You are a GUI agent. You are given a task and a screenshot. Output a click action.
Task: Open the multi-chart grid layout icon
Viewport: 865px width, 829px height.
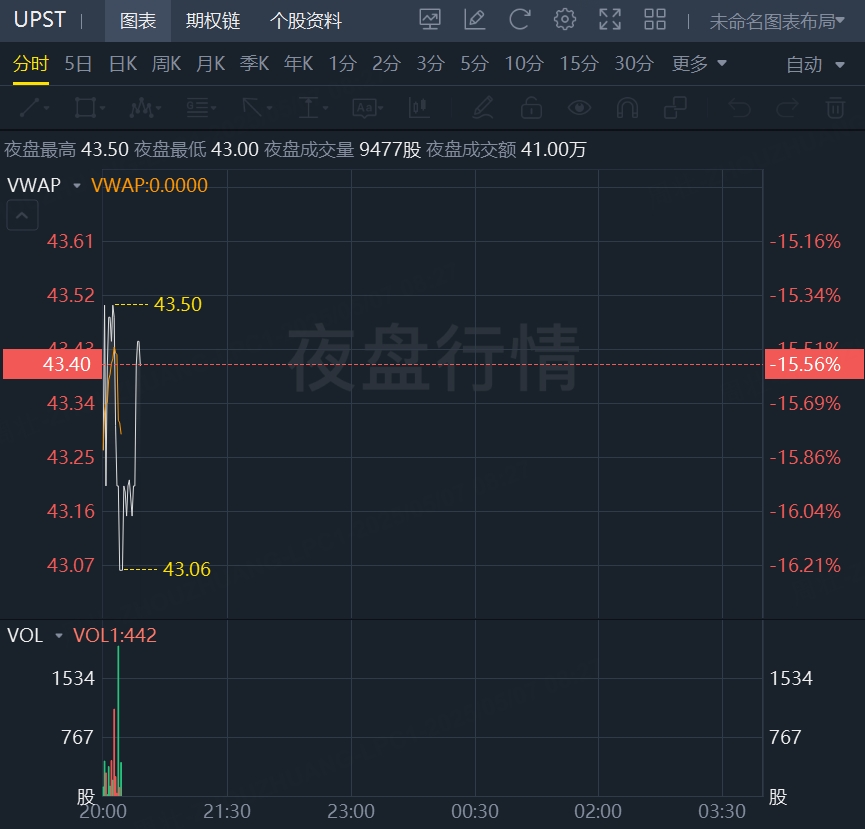coord(655,20)
